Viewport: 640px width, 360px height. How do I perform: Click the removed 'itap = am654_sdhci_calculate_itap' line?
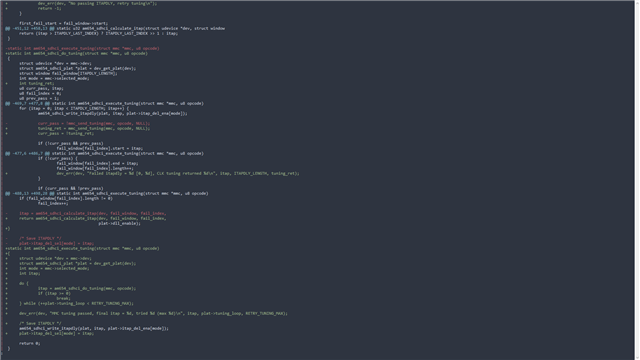(93, 213)
